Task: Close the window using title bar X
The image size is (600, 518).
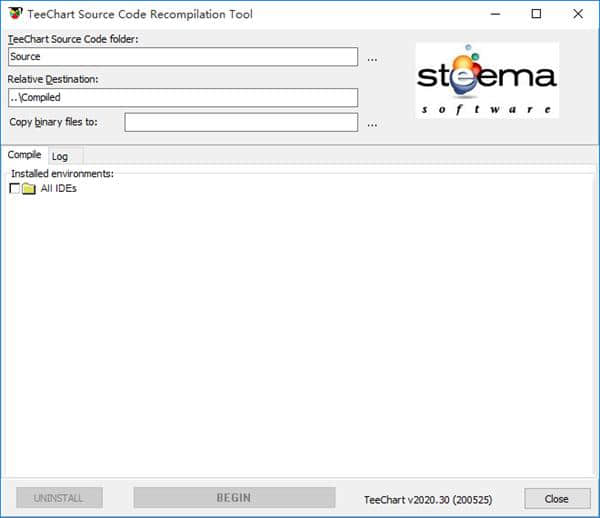Action: tap(578, 14)
